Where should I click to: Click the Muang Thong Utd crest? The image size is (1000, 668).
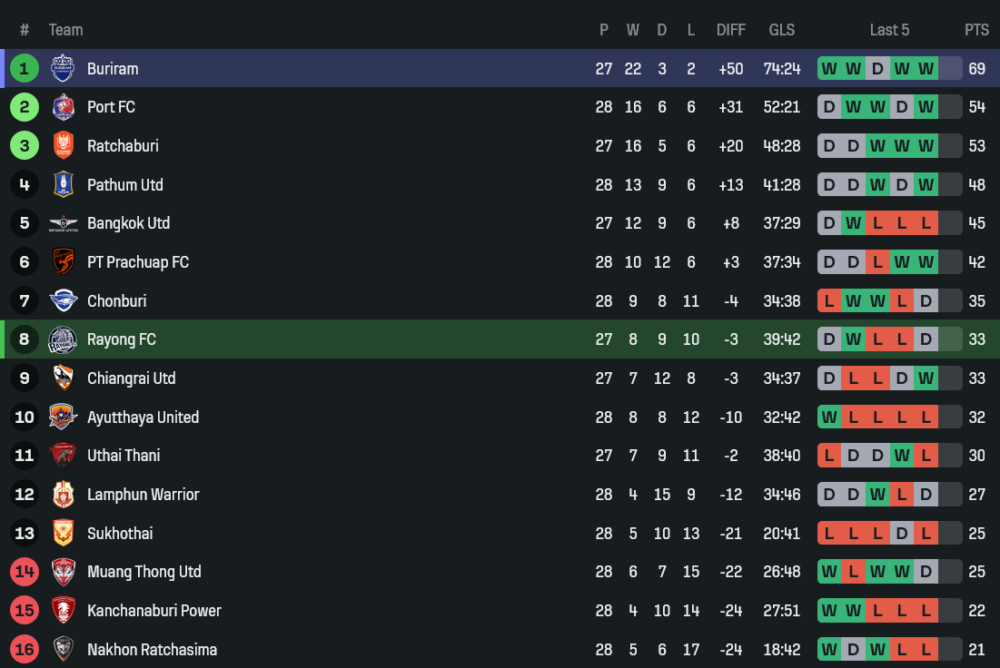63,572
